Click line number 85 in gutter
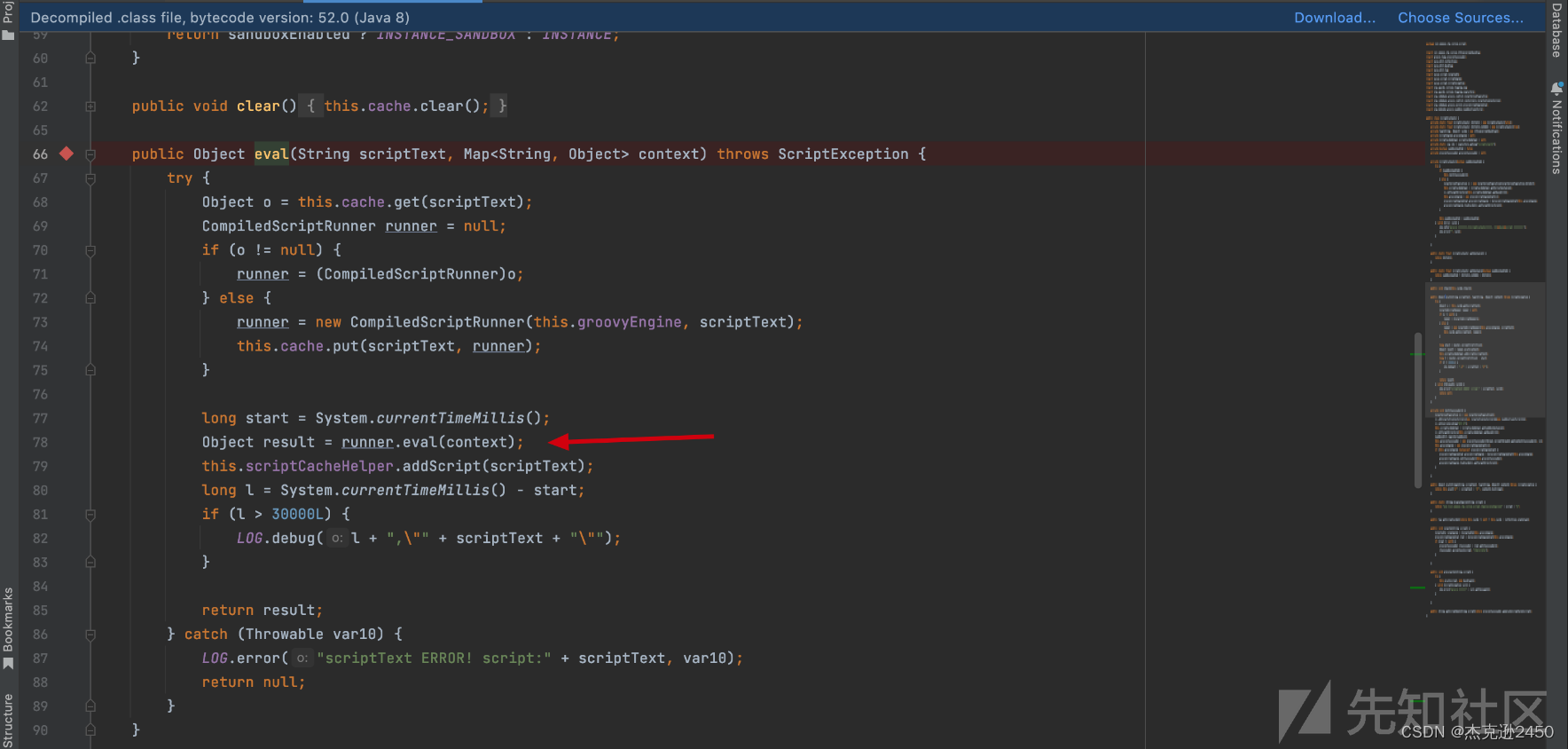The image size is (1568, 749). [41, 611]
